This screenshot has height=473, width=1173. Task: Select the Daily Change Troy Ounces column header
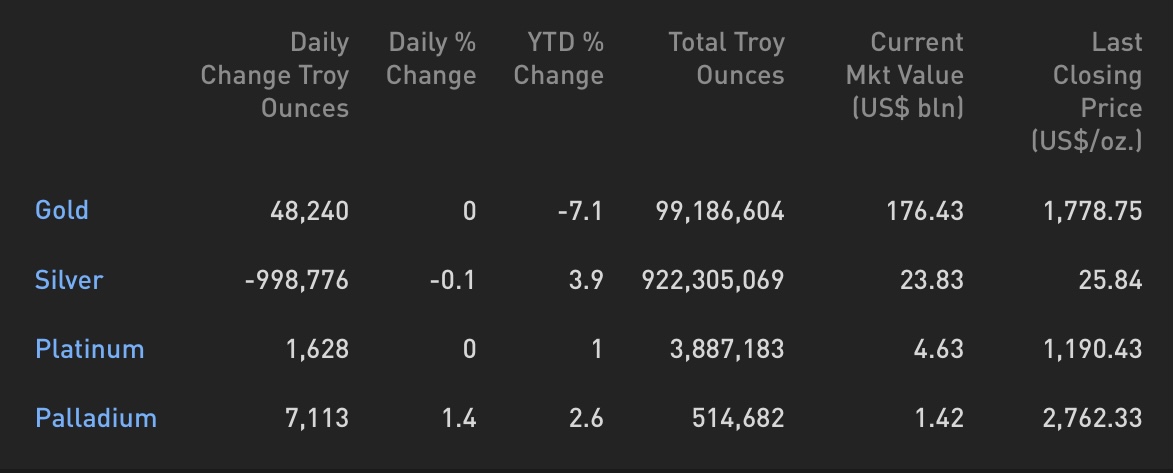tap(275, 75)
